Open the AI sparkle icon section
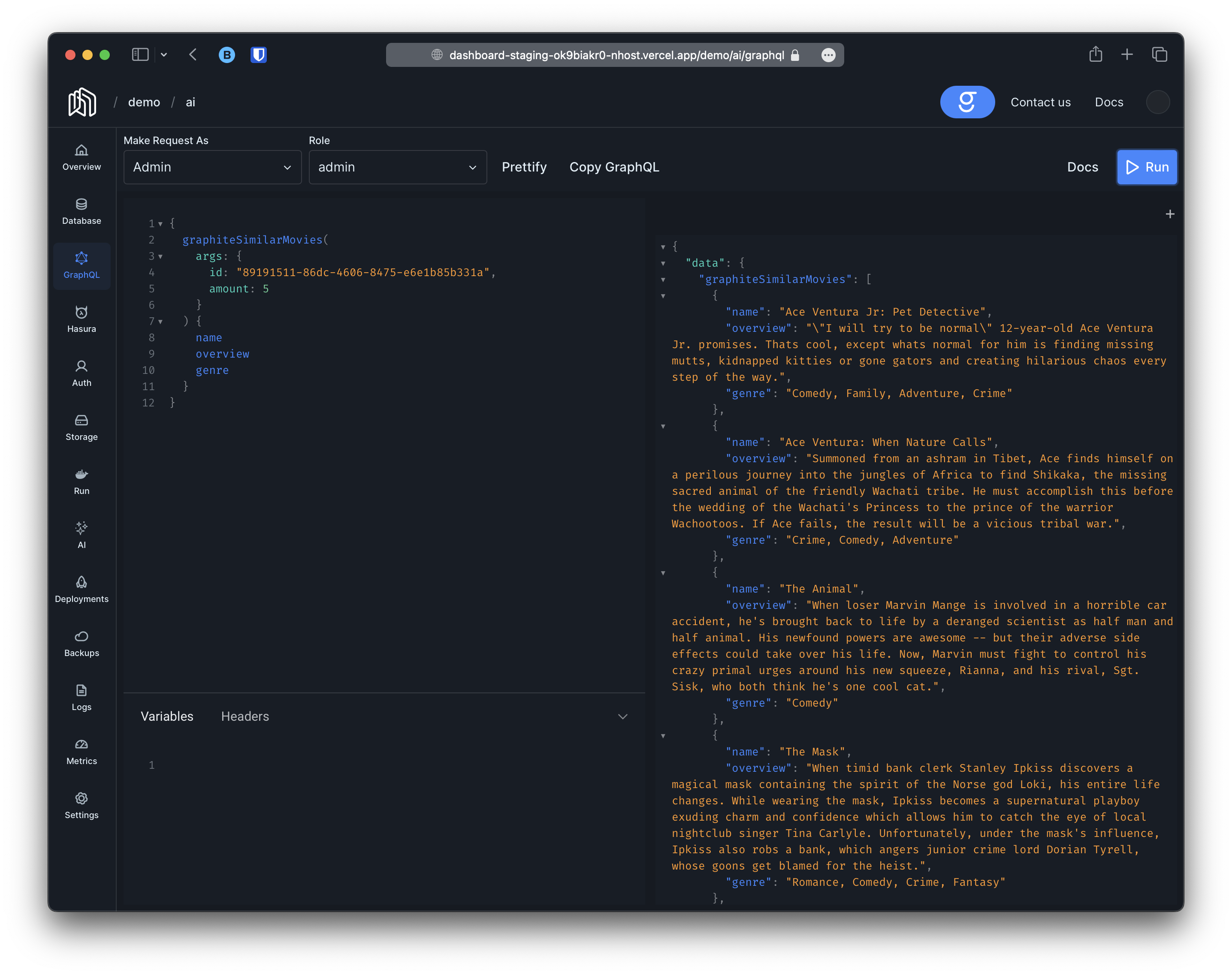Viewport: 1232px width, 975px height. (x=82, y=535)
